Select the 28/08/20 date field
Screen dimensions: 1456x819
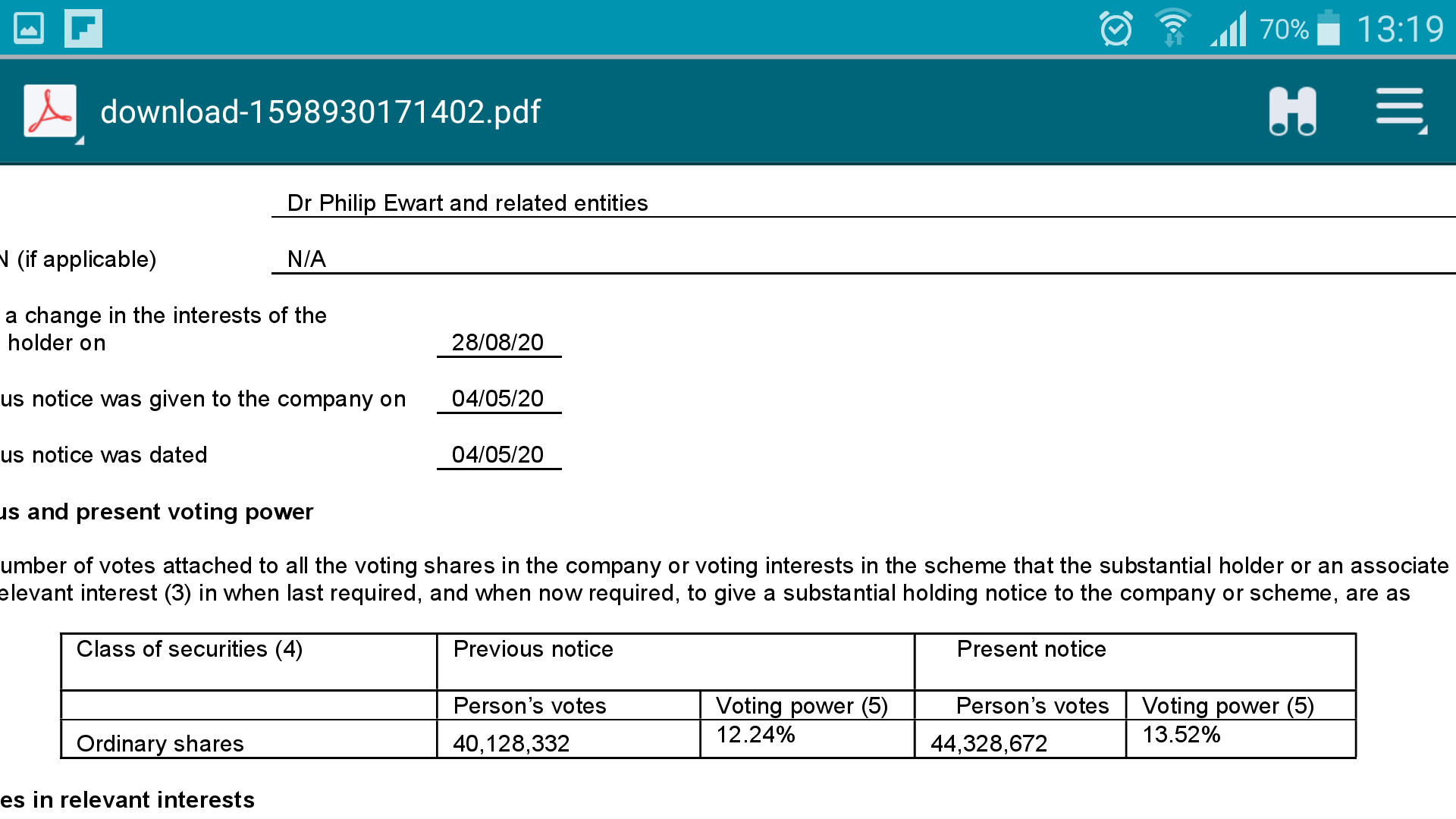click(498, 343)
